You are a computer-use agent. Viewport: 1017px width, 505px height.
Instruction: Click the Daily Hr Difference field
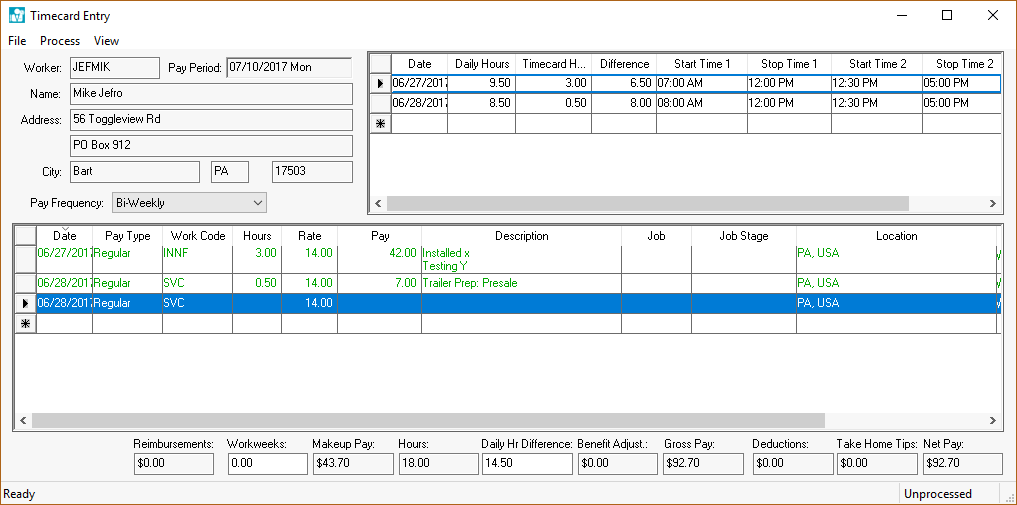(x=526, y=464)
